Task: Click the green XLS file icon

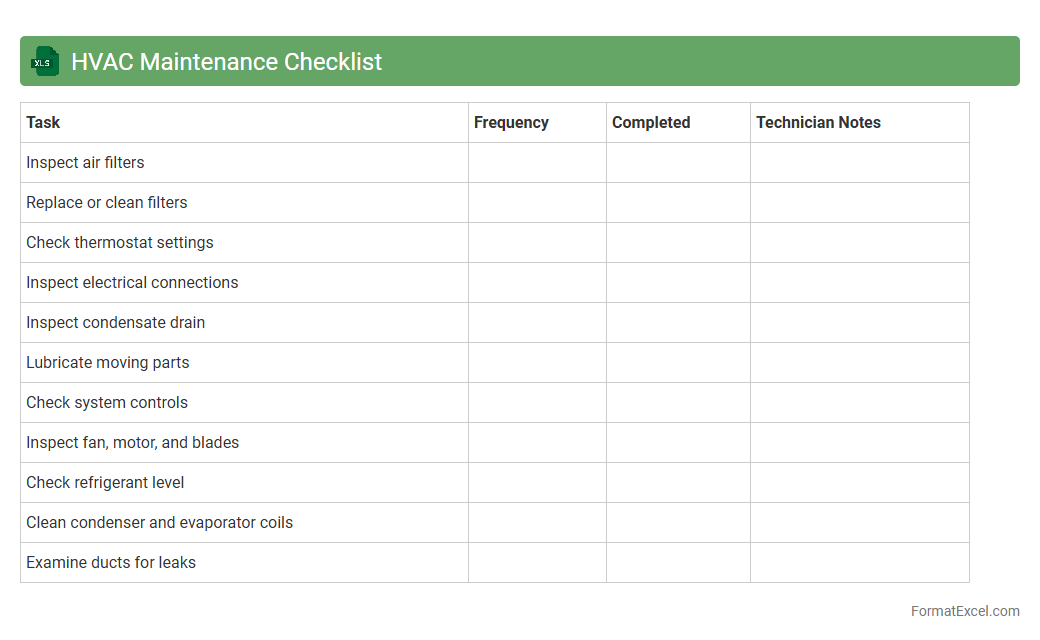Action: point(45,61)
